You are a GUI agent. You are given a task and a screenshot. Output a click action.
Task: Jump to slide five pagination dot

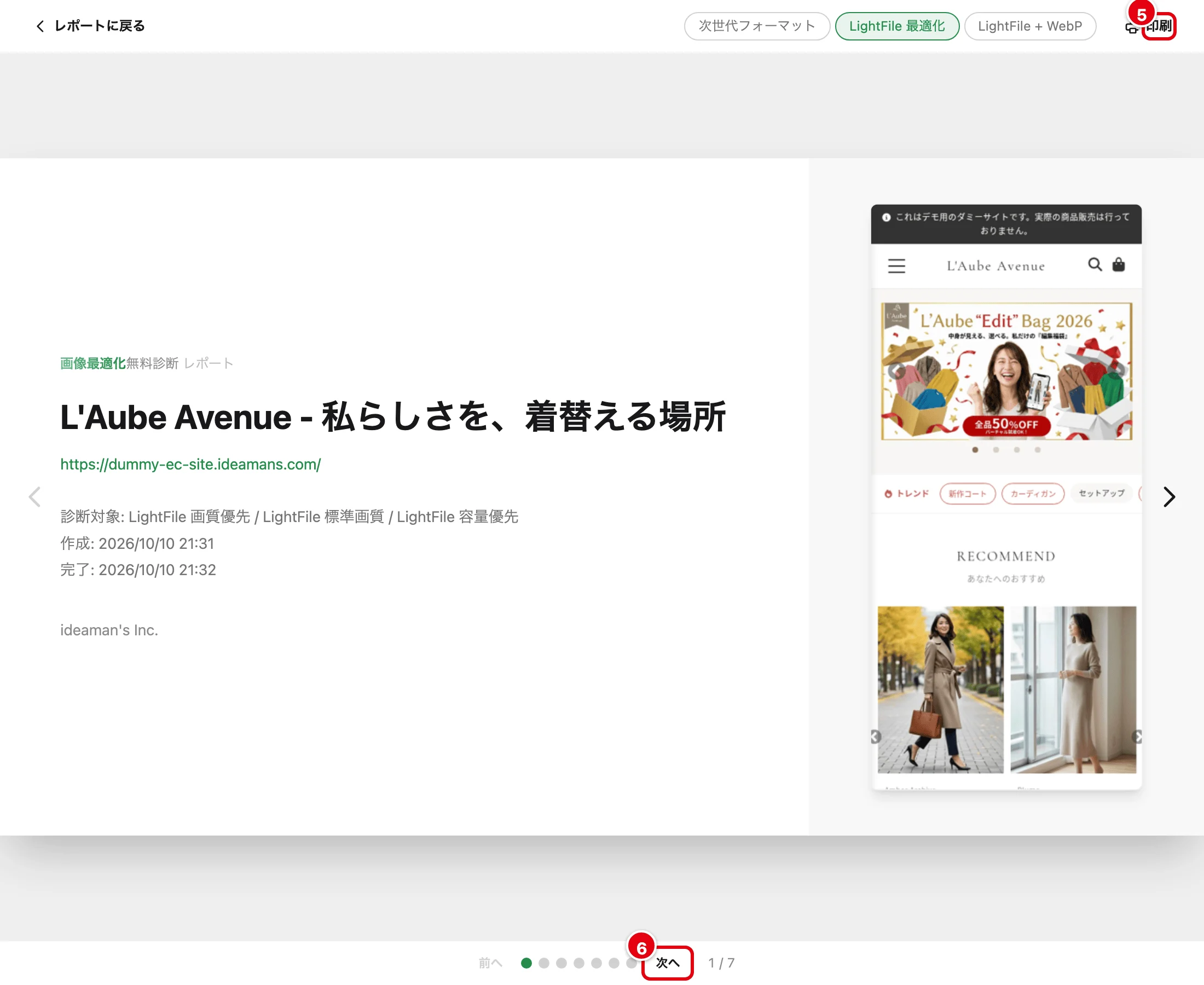tap(597, 963)
